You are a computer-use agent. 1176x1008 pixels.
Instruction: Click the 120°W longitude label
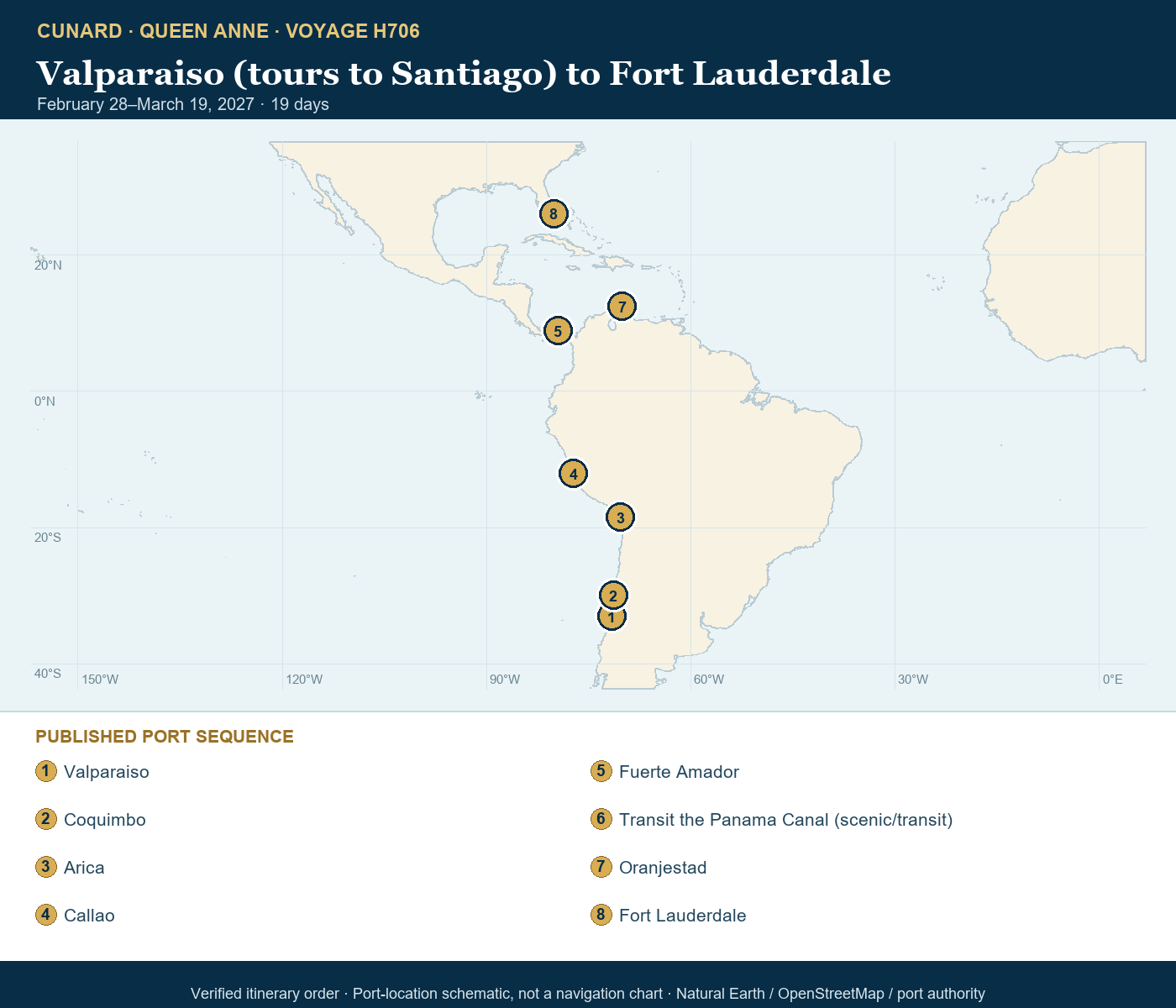tap(304, 680)
